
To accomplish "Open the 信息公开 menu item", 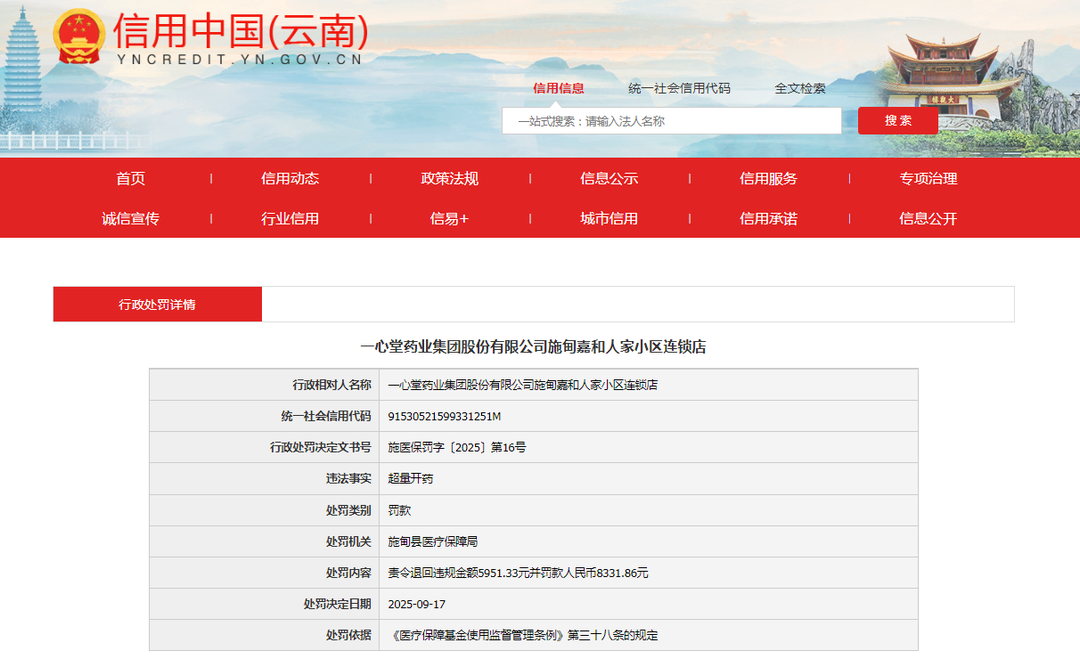I will pyautogui.click(x=928, y=218).
